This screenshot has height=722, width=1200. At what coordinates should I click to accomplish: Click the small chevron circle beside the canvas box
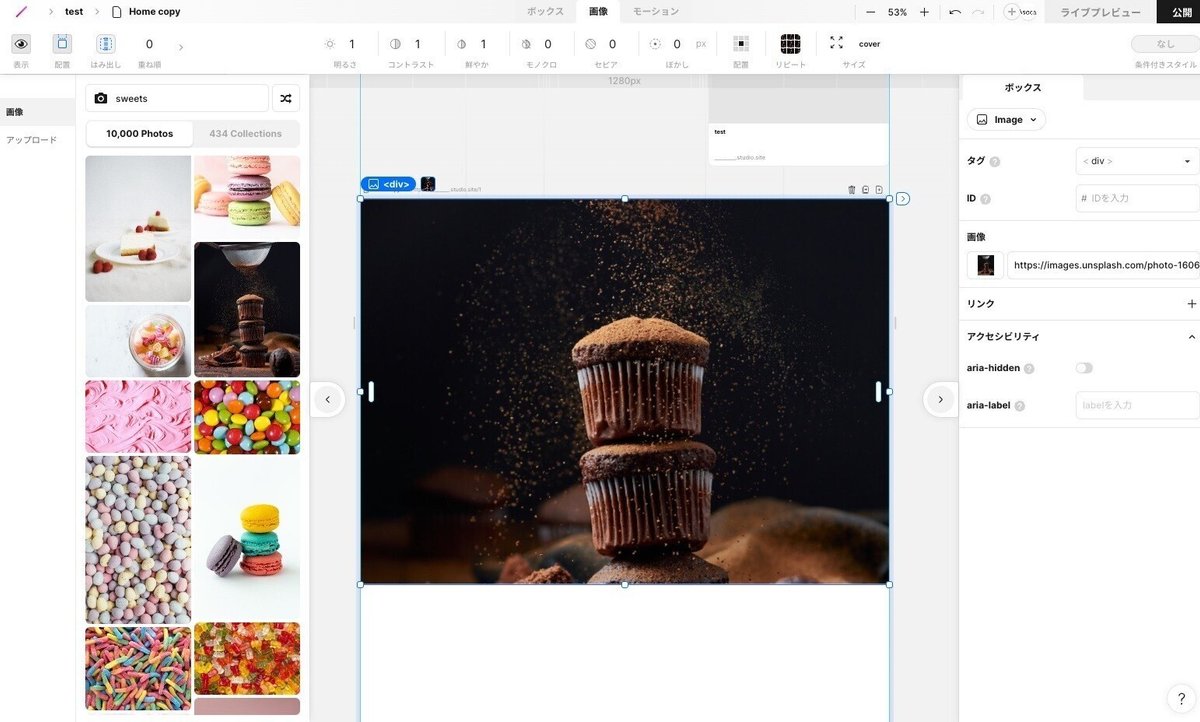pos(903,199)
